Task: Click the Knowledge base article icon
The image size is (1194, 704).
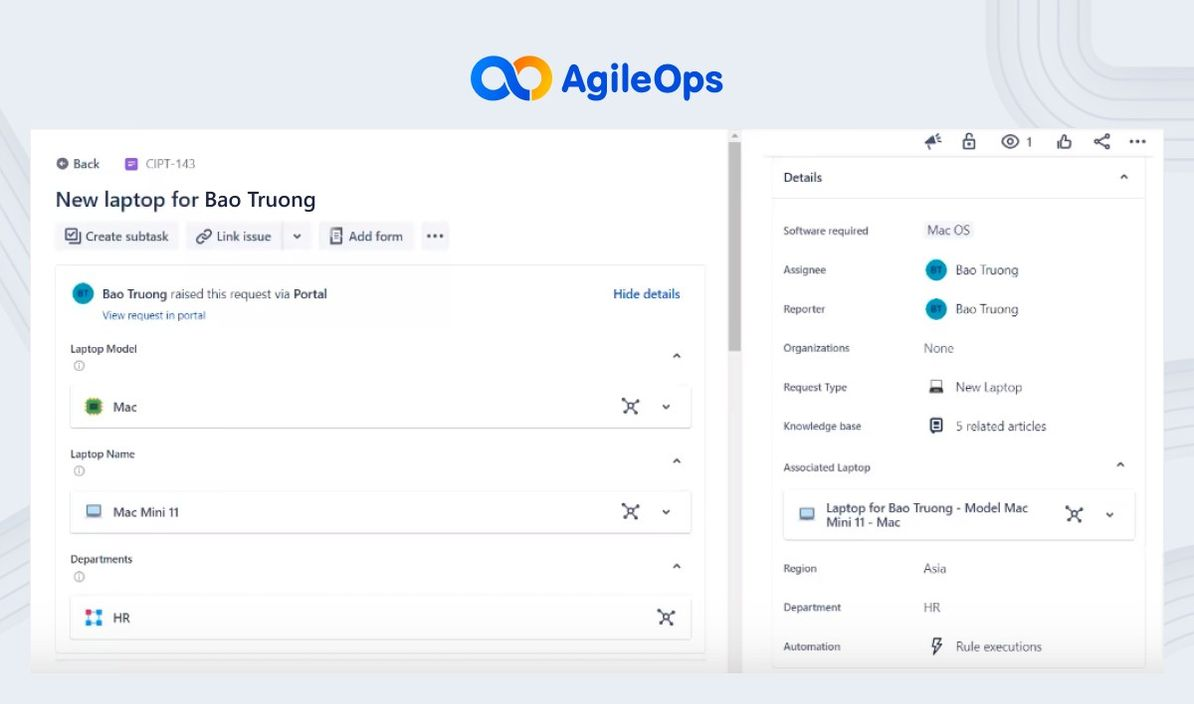Action: pyautogui.click(x=937, y=425)
